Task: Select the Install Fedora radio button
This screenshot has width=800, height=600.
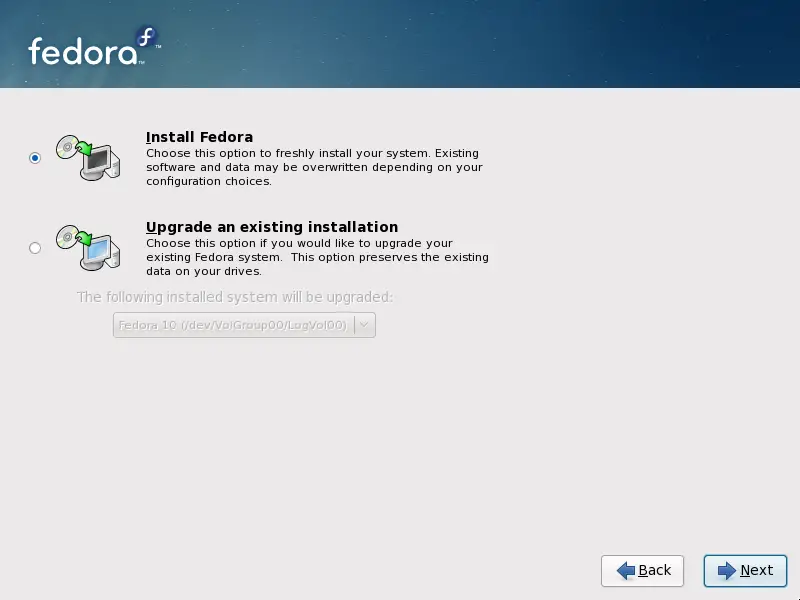Action: pyautogui.click(x=33, y=157)
